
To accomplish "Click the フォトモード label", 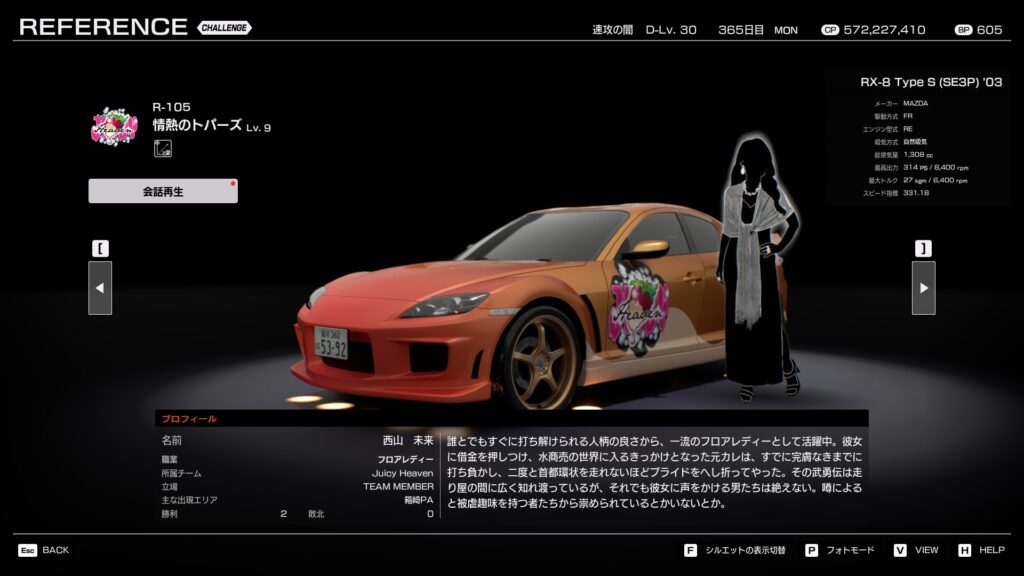I will 851,550.
